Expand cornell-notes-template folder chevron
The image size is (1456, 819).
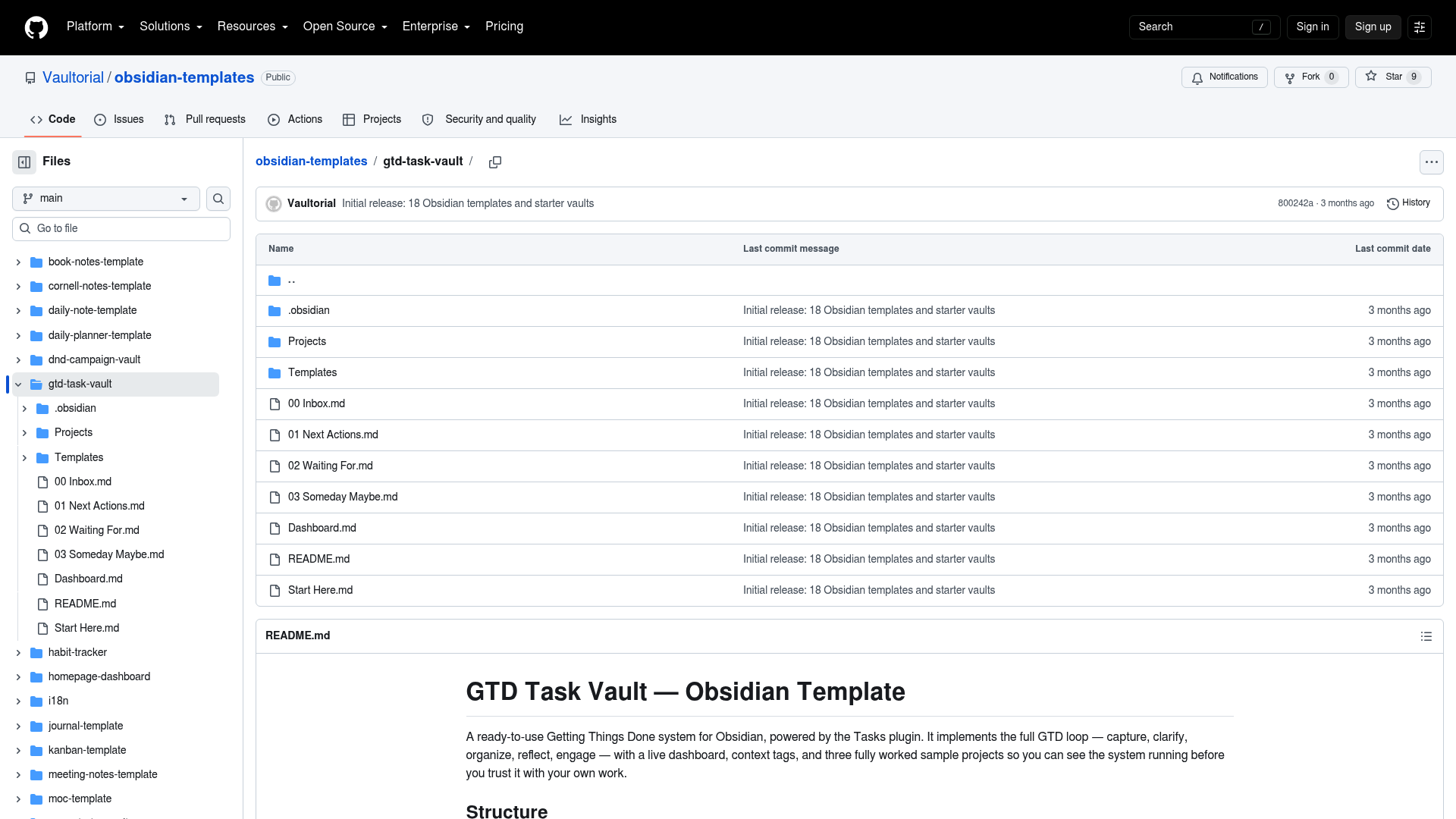pos(18,287)
